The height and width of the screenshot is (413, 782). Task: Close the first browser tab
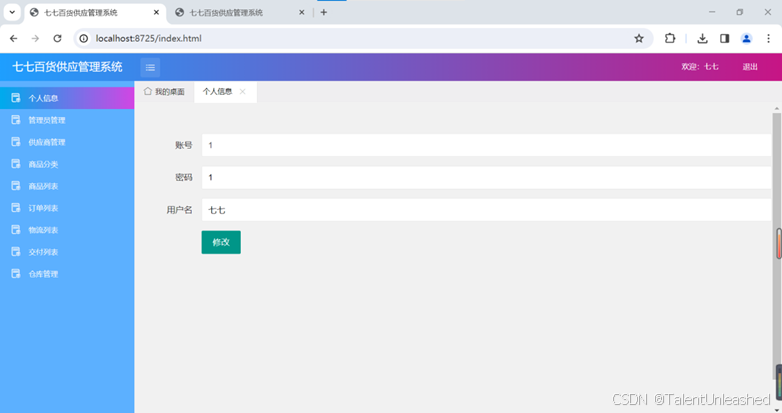[156, 12]
